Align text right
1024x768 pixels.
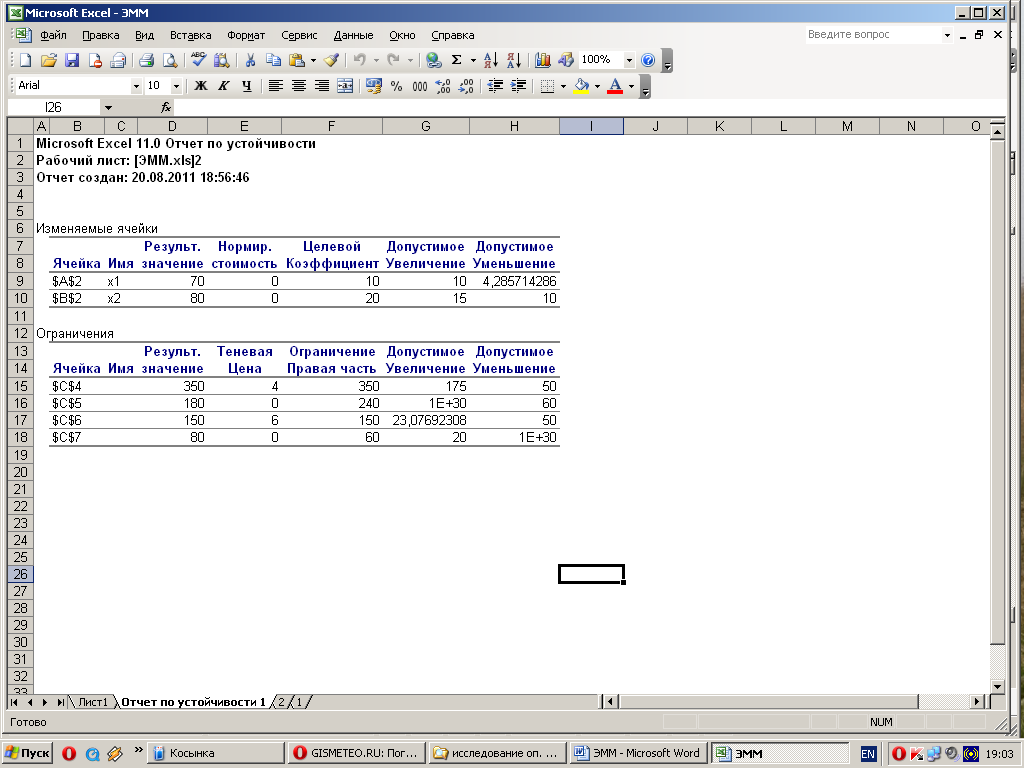click(x=321, y=86)
